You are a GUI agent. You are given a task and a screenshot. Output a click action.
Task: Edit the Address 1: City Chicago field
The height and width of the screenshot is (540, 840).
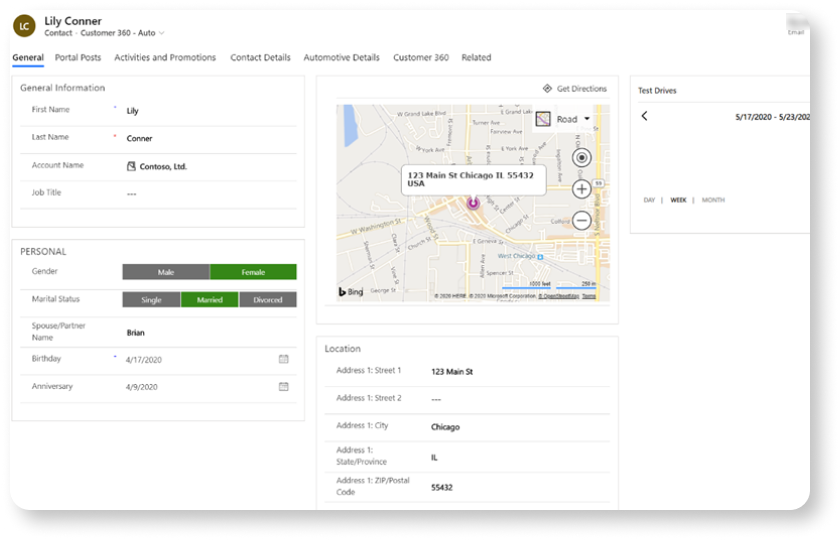pyautogui.click(x=520, y=427)
